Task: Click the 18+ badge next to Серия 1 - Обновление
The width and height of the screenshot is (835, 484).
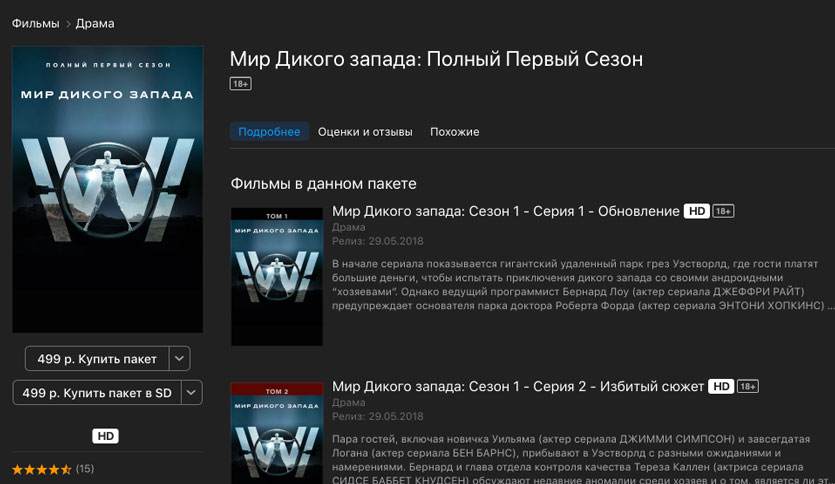Action: [723, 211]
